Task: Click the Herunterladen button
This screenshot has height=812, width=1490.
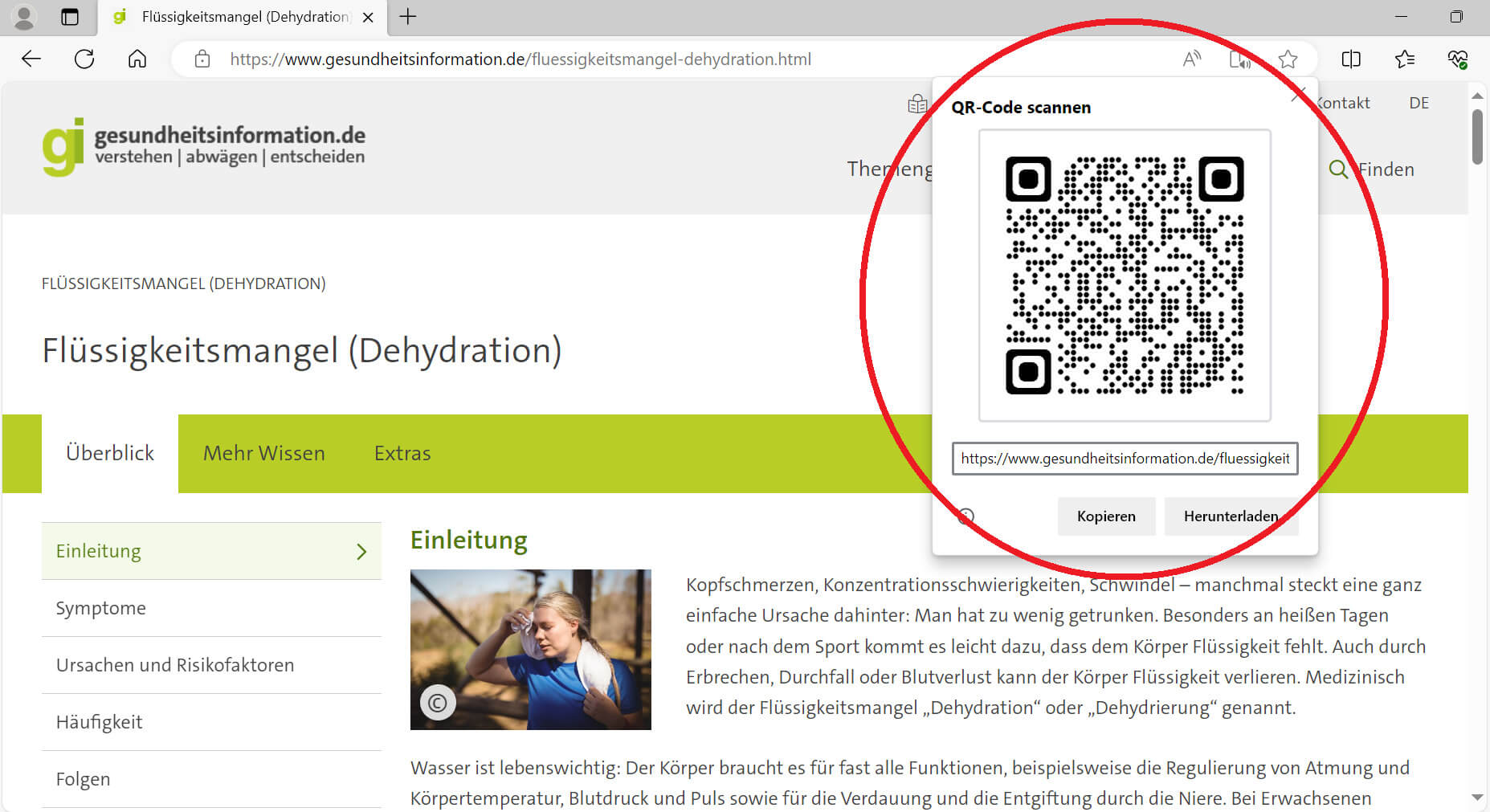Action: click(1231, 516)
